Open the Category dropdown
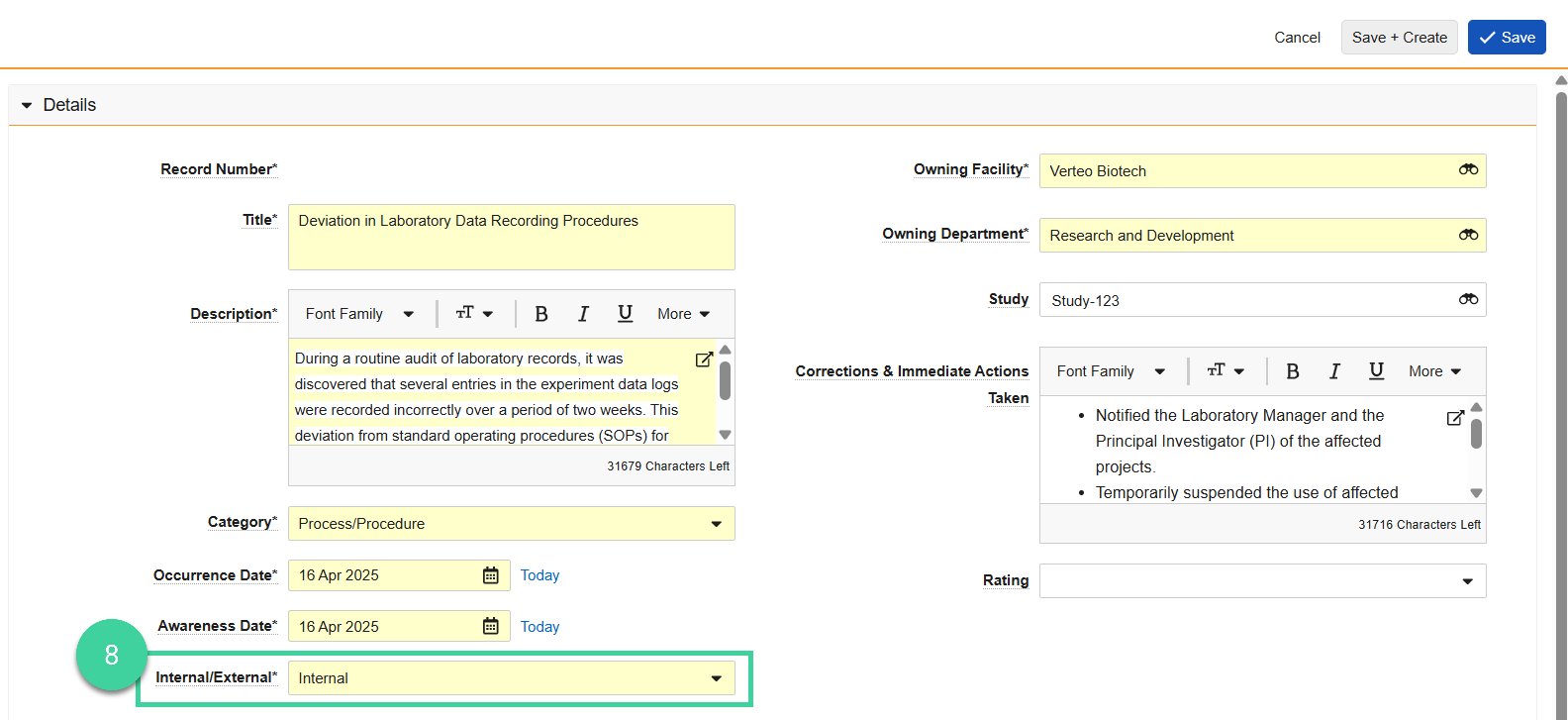 tap(512, 524)
